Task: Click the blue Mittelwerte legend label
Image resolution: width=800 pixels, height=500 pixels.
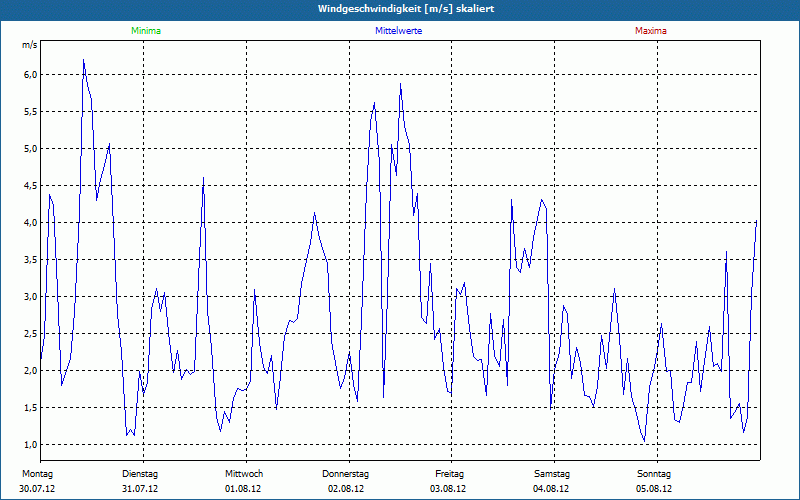Action: click(x=398, y=31)
